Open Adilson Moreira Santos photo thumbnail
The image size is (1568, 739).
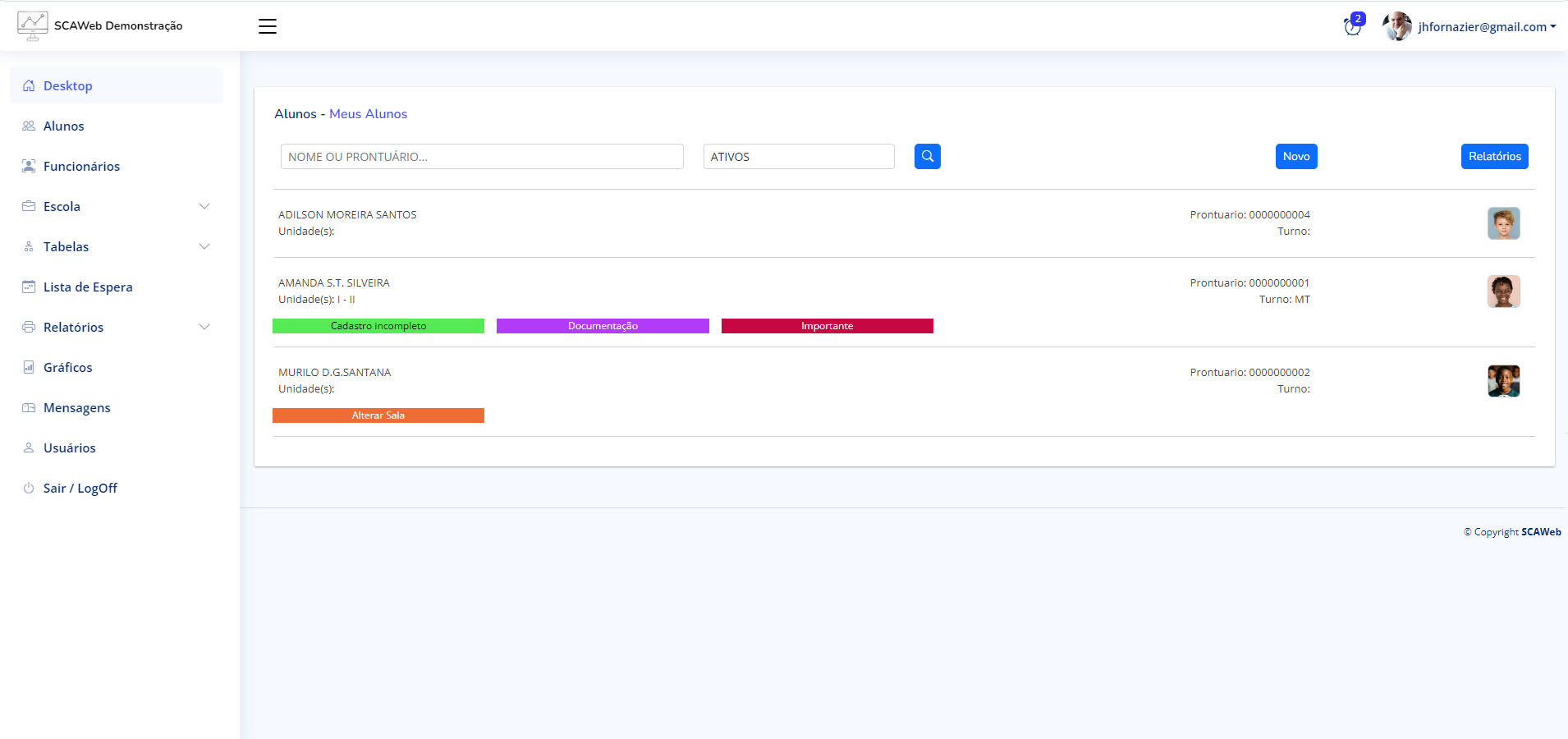click(x=1503, y=223)
